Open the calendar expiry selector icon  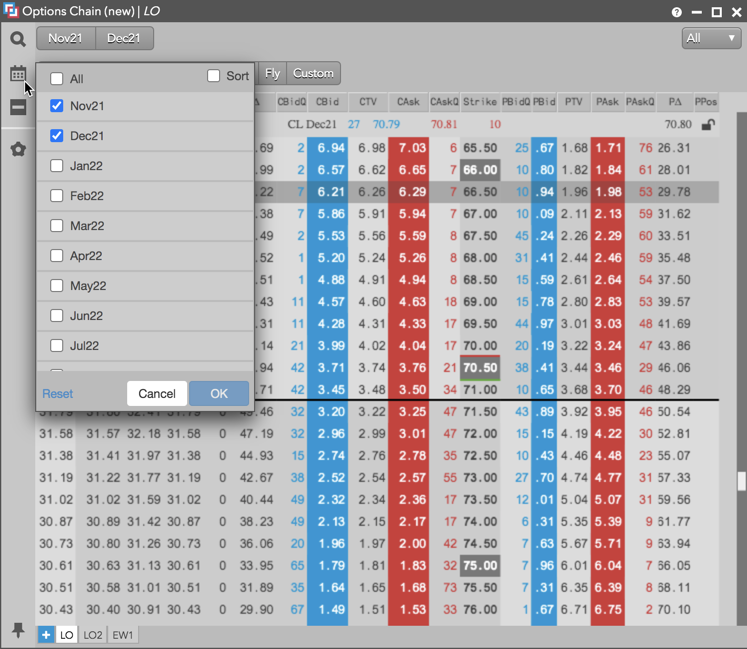(18, 73)
